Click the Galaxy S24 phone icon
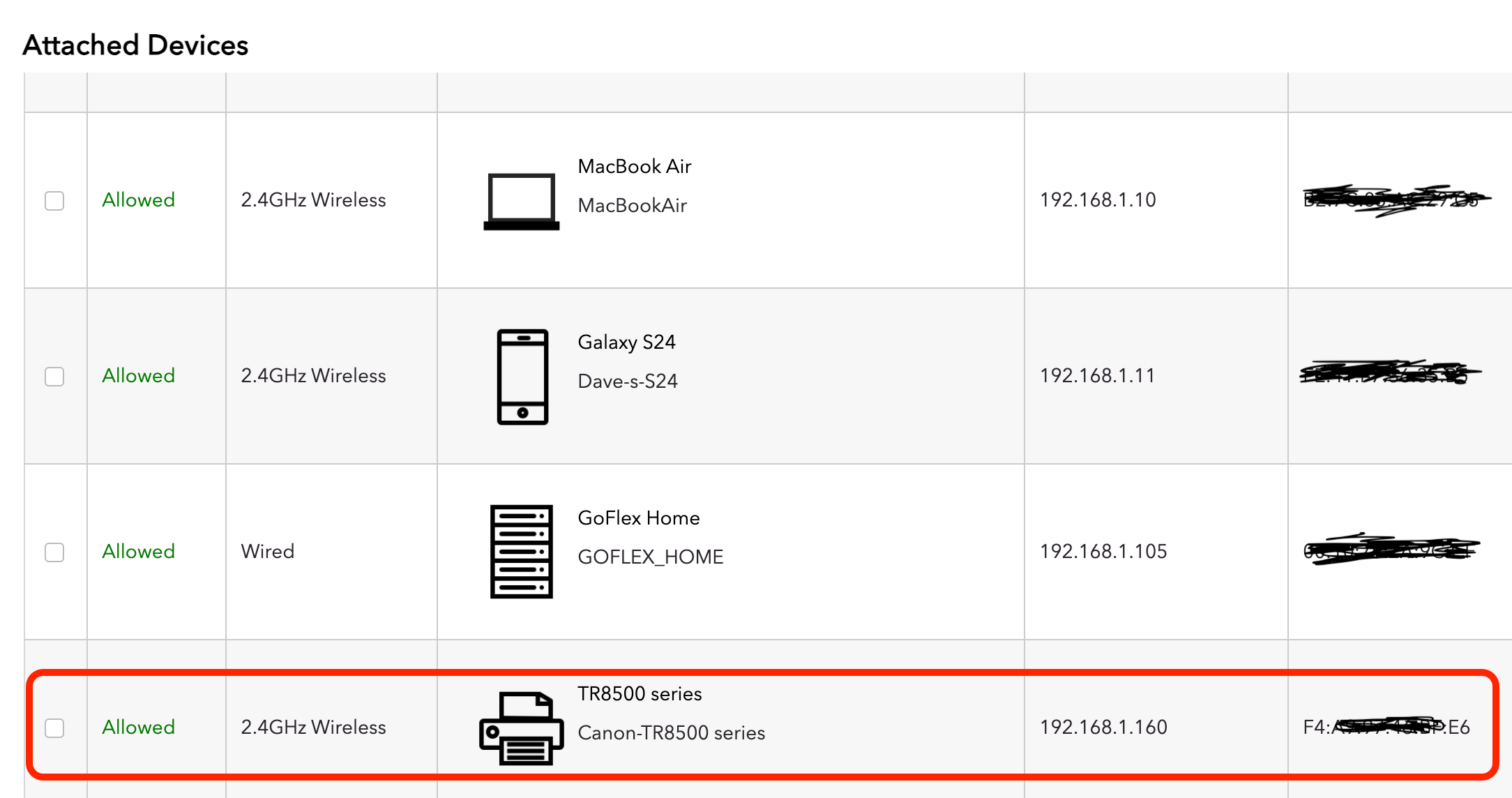The image size is (1512, 798). point(522,377)
